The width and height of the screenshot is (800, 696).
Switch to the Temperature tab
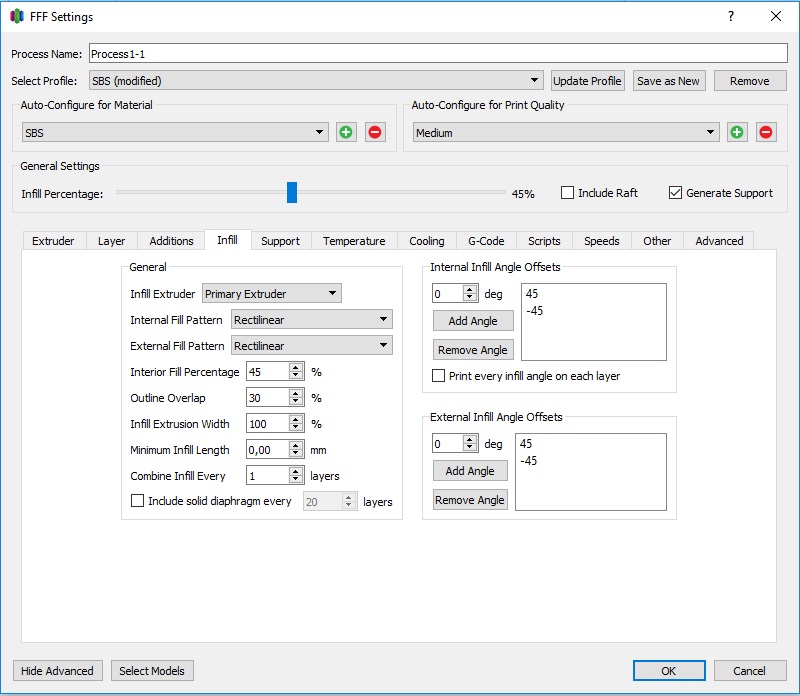tap(354, 241)
